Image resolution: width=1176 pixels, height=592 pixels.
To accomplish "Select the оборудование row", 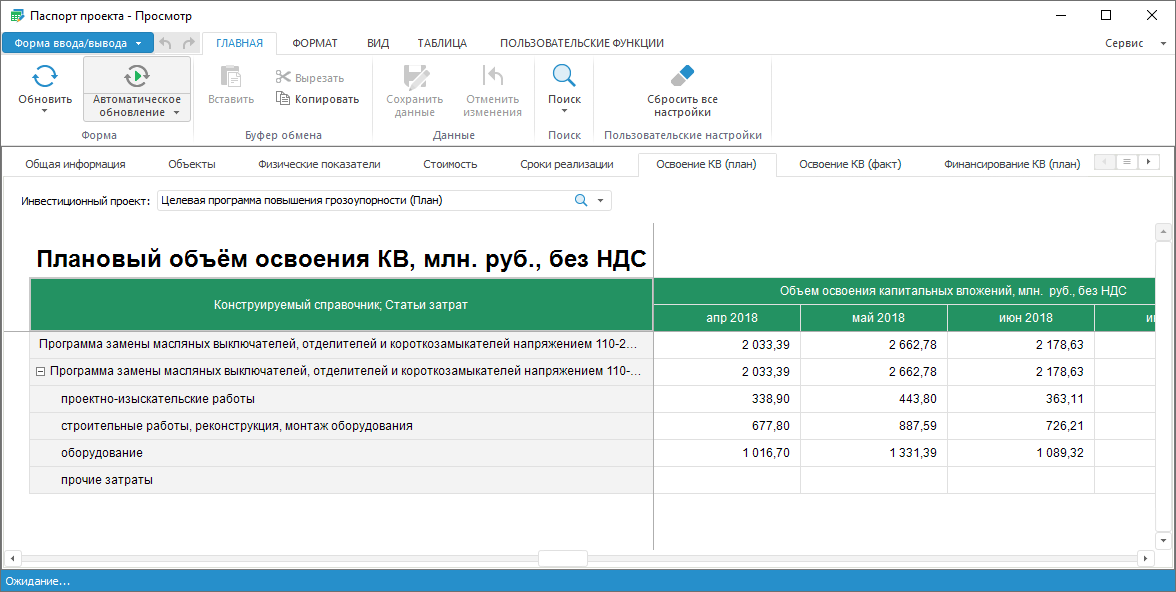I will [341, 453].
